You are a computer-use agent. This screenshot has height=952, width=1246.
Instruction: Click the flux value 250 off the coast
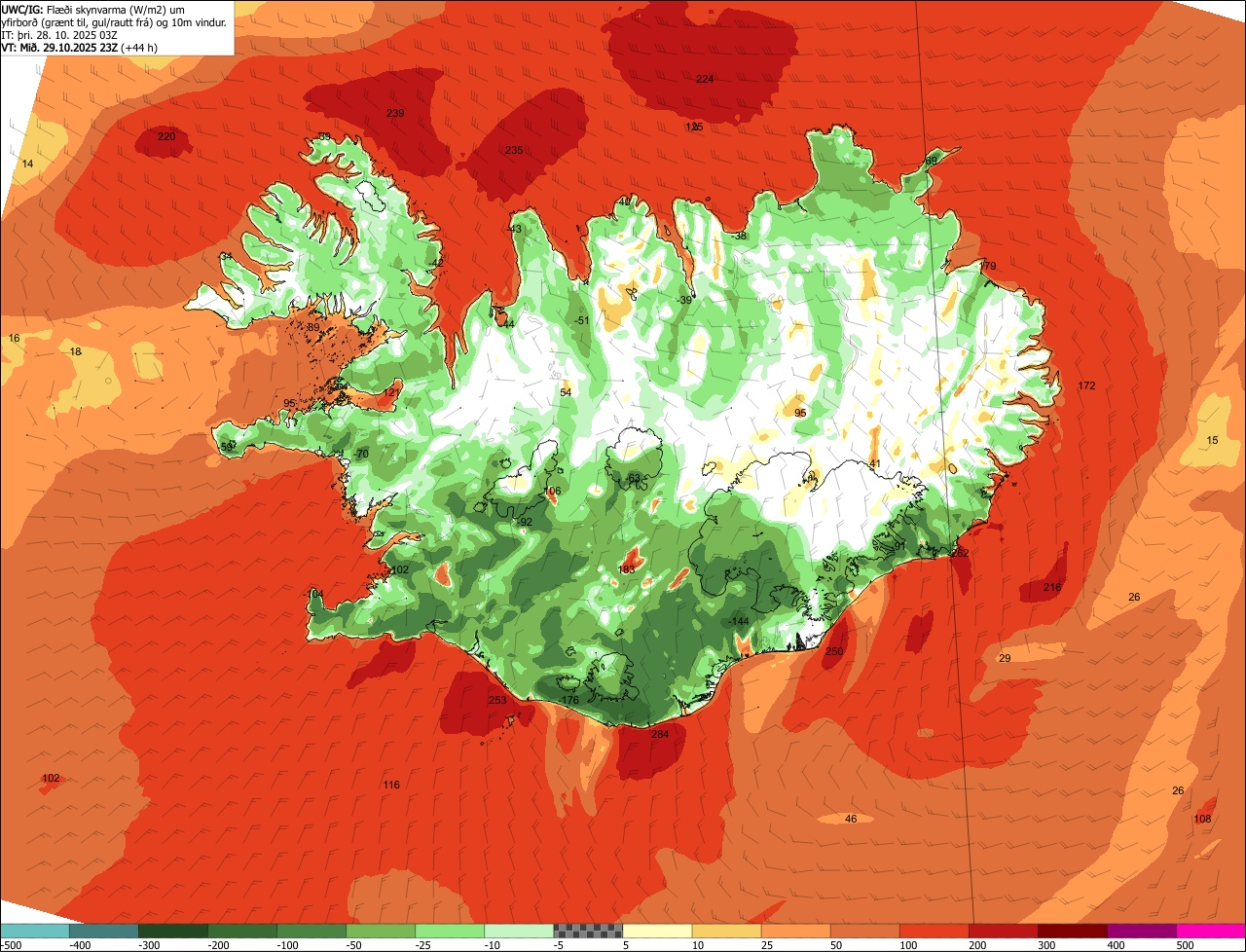pyautogui.click(x=834, y=651)
